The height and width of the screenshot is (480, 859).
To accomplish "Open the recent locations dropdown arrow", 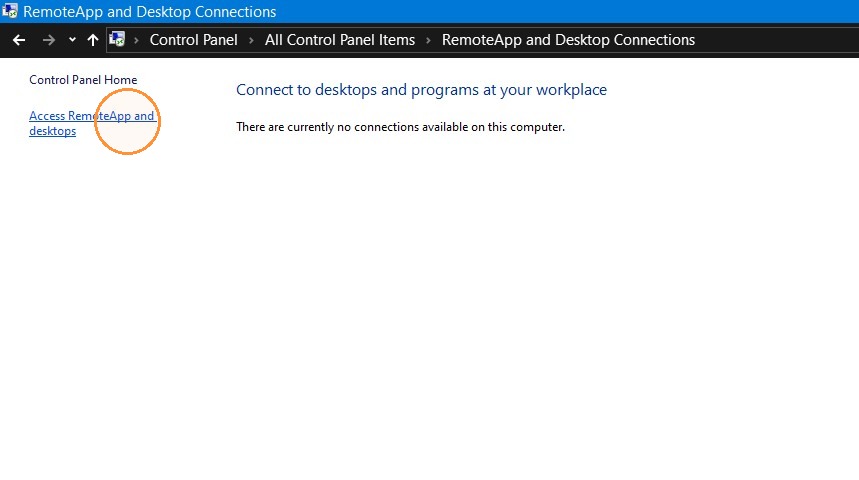I will tap(72, 39).
